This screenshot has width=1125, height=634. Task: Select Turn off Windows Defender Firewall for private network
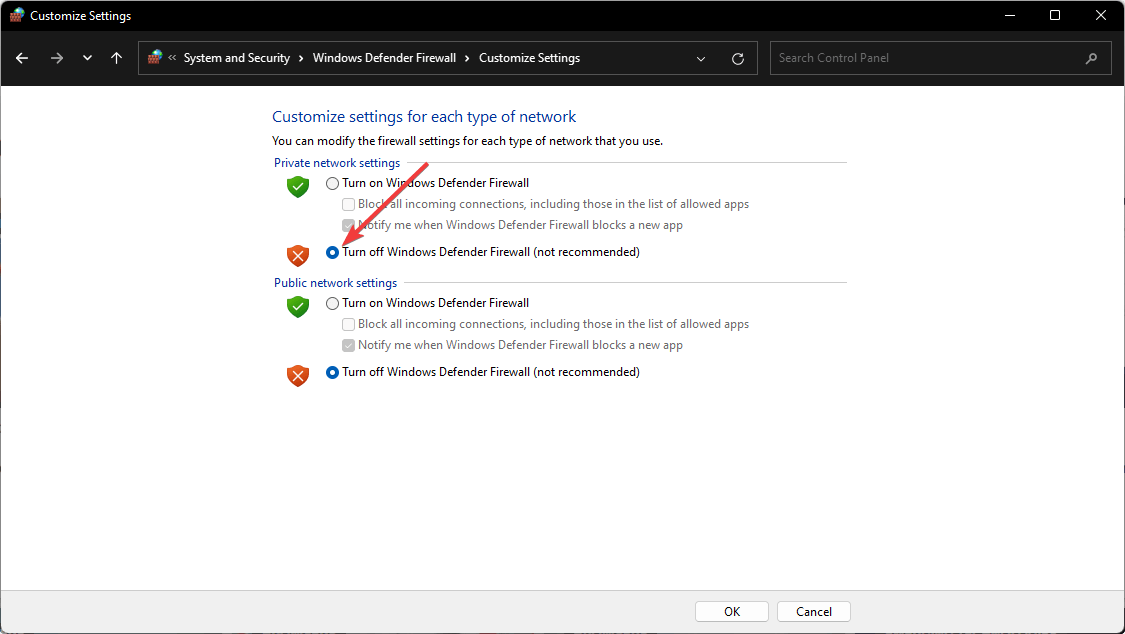pyautogui.click(x=332, y=252)
